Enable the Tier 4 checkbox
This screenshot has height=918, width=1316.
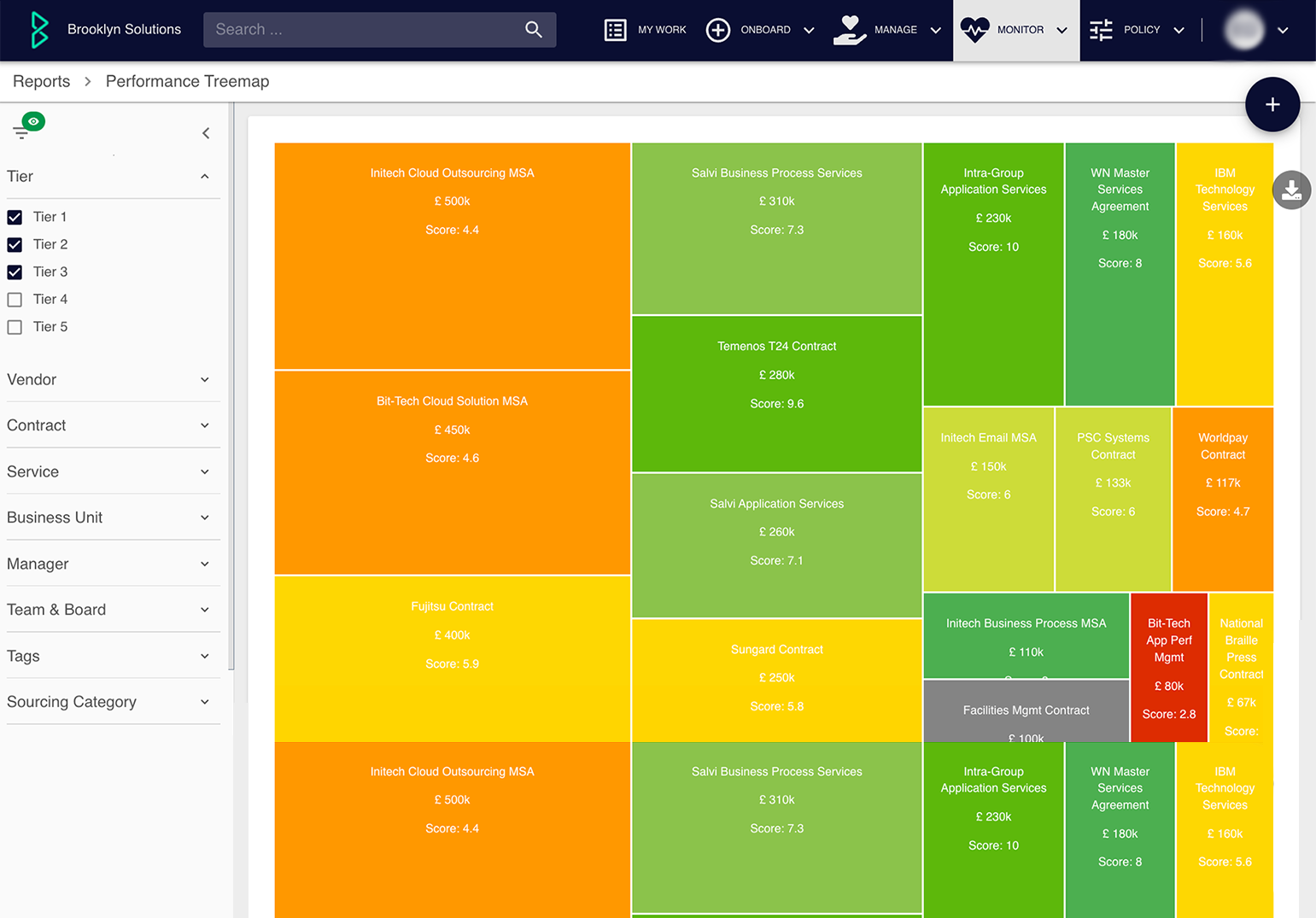coord(15,300)
